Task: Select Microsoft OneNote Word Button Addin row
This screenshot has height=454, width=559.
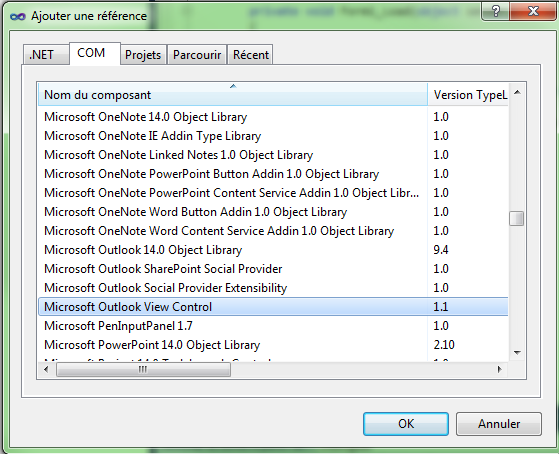Action: pos(273,212)
